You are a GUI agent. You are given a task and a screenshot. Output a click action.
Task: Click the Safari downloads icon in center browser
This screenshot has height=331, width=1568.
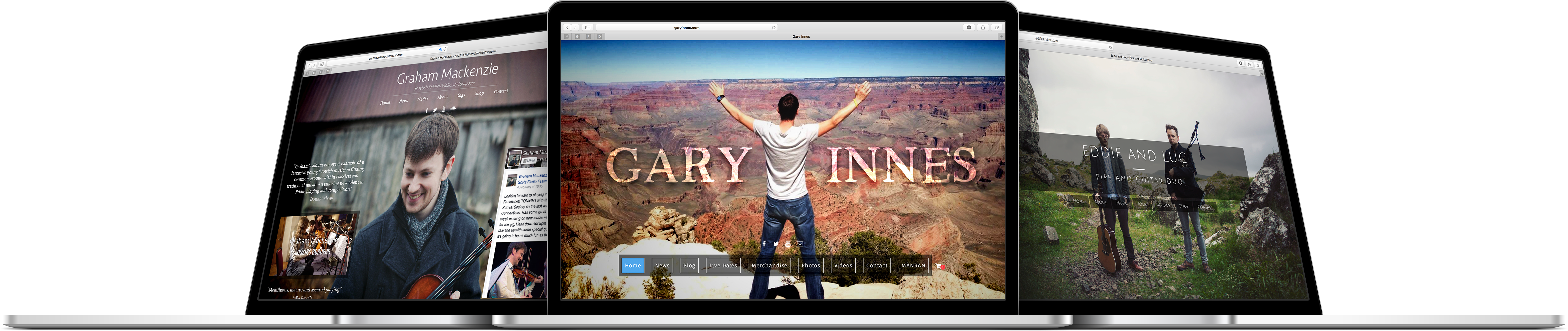(969, 28)
